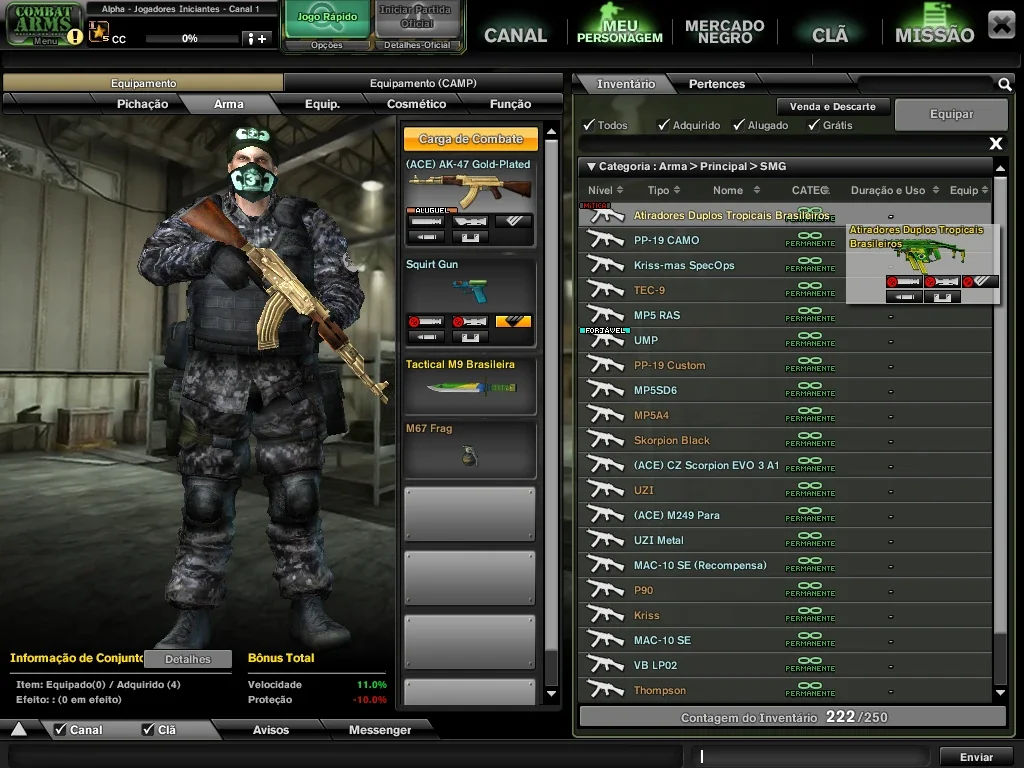This screenshot has width=1024, height=768.
Task: Click the white X clear-filter icon
Action: pyautogui.click(x=995, y=143)
